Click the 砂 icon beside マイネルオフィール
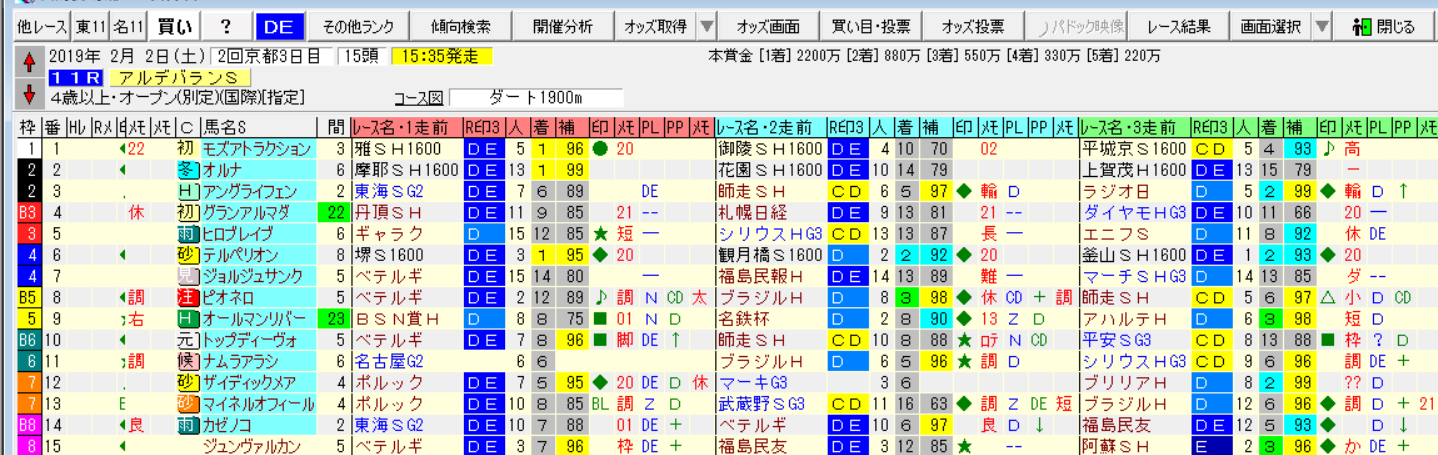 coord(188,404)
